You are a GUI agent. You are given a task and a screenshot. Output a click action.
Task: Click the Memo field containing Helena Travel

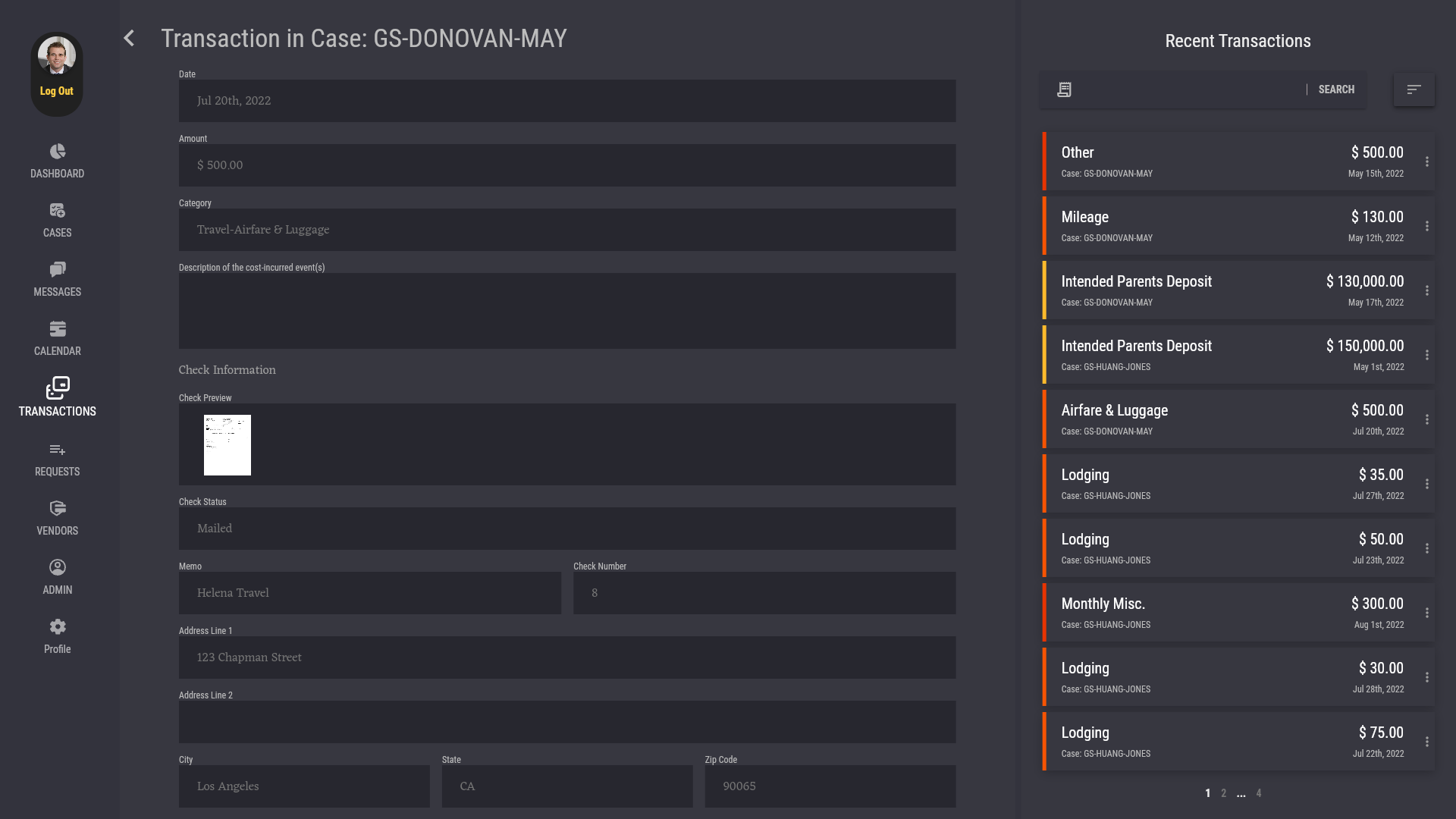click(x=370, y=593)
